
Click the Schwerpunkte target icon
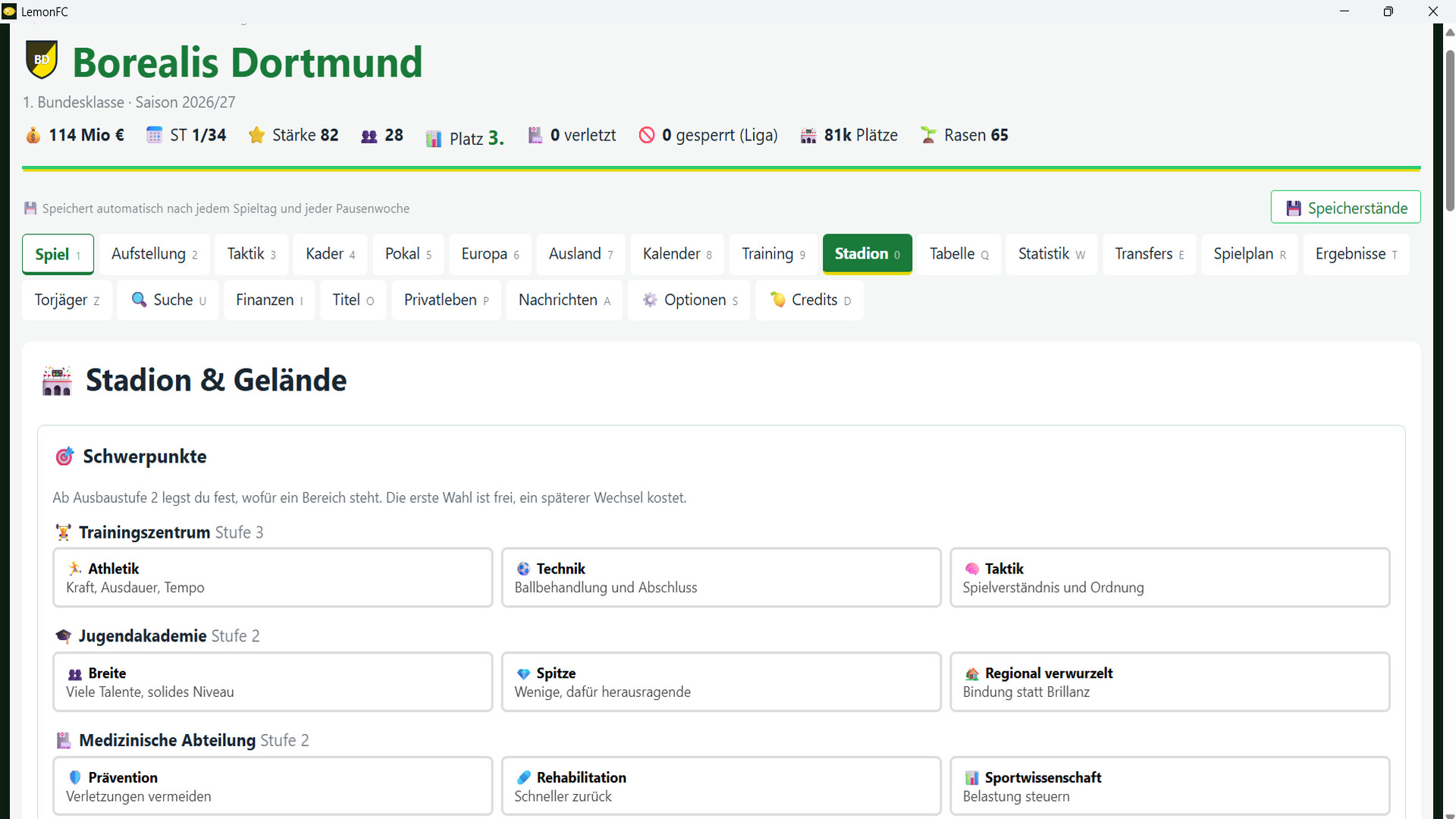click(64, 457)
